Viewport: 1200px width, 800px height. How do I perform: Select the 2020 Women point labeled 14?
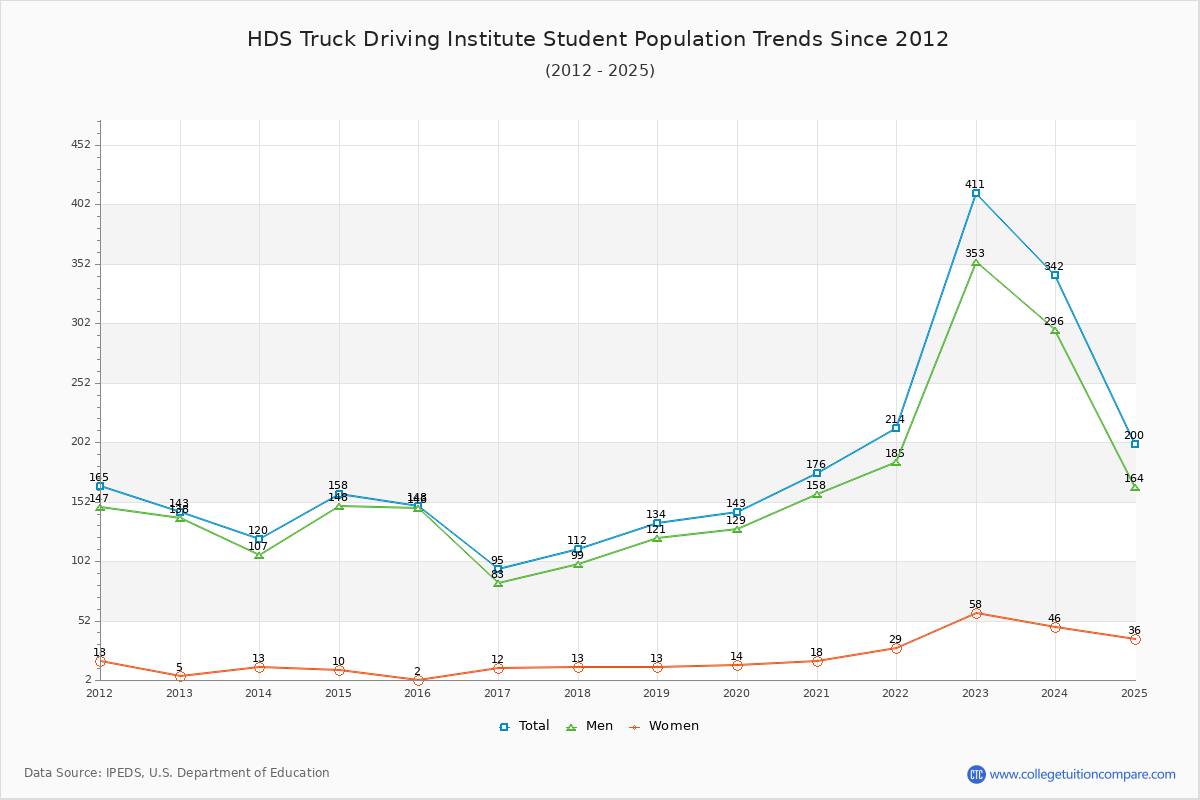[x=737, y=665]
